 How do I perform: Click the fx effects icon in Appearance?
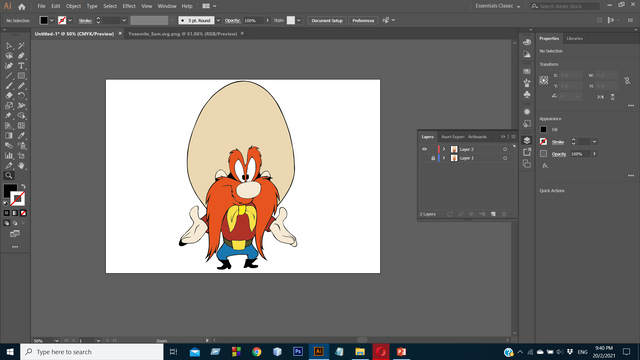pyautogui.click(x=545, y=166)
